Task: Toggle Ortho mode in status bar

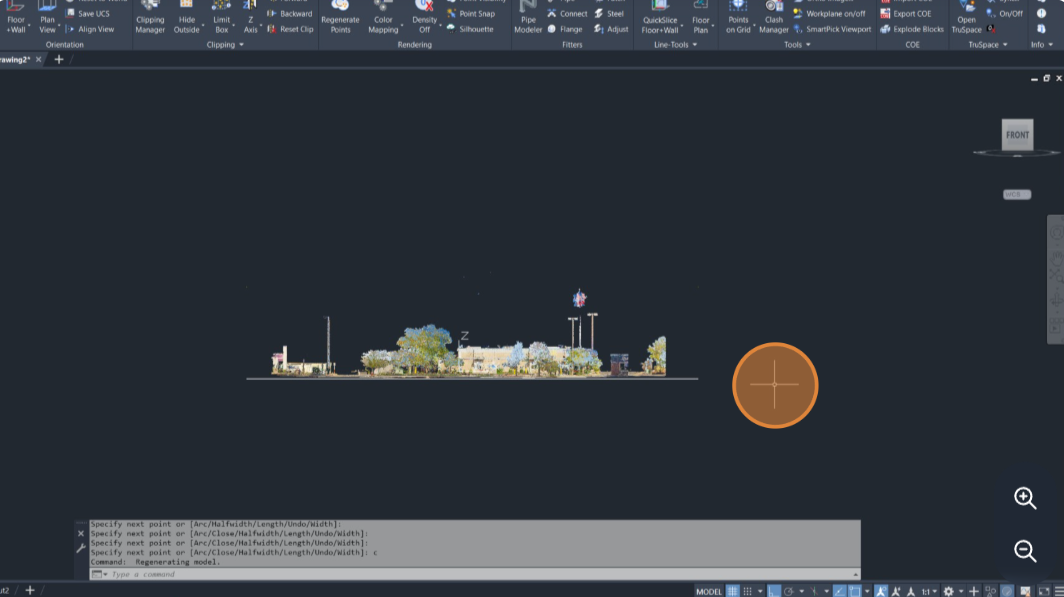Action: tap(773, 591)
